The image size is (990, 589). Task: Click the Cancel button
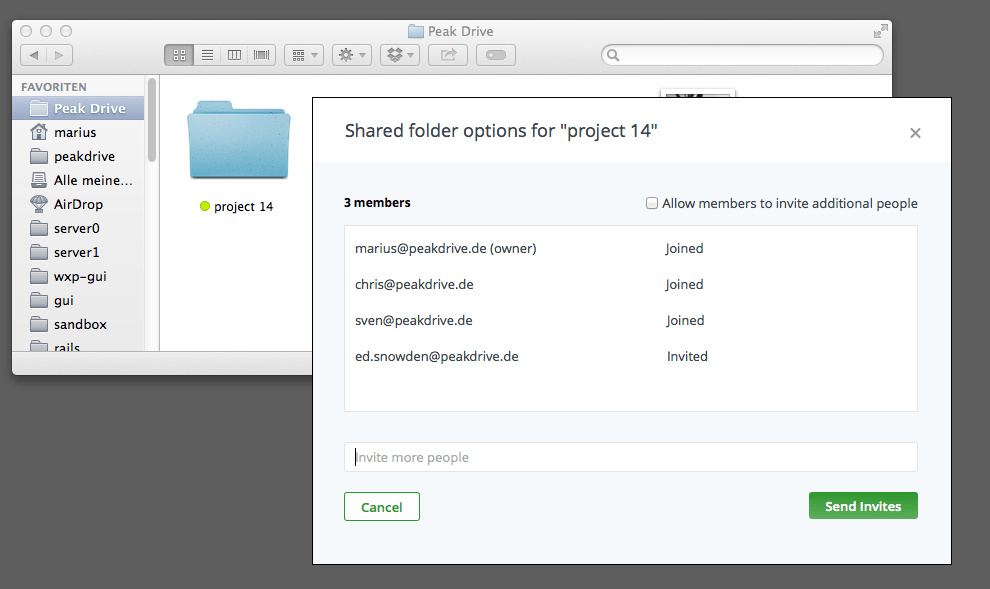point(381,507)
